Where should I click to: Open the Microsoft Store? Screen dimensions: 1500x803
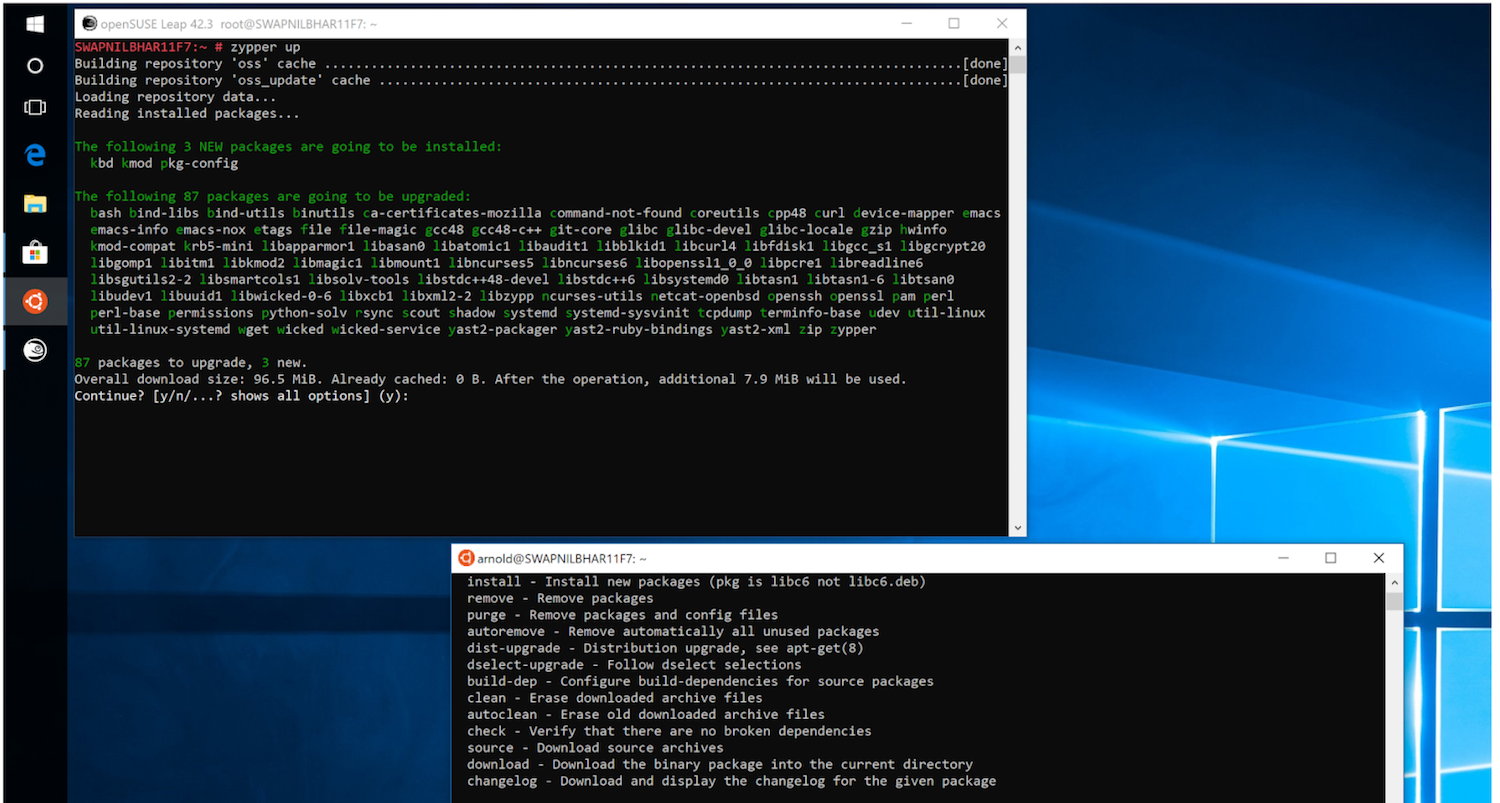[x=33, y=252]
